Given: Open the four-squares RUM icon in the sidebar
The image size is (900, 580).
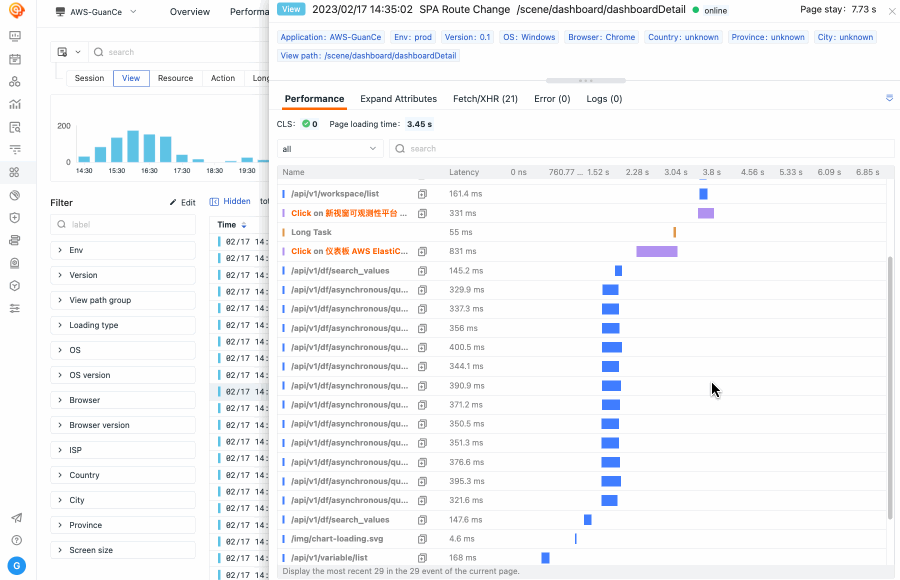Looking at the screenshot, I should click(15, 172).
